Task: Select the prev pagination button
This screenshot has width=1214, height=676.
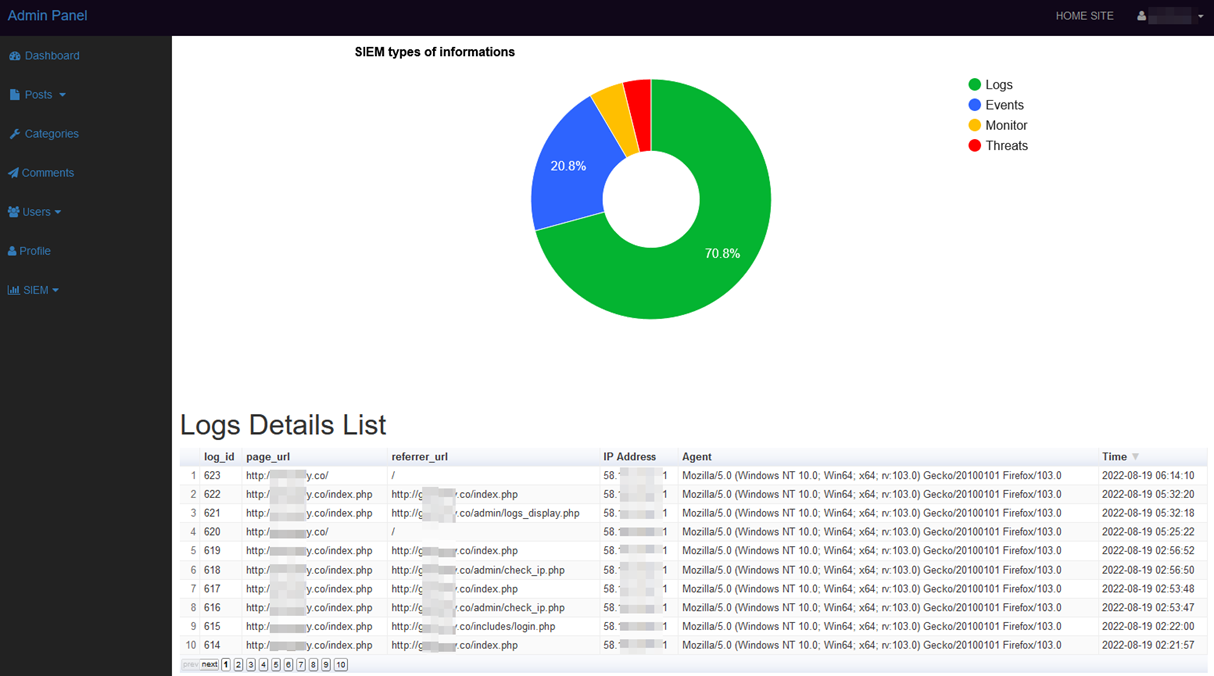Action: 189,665
